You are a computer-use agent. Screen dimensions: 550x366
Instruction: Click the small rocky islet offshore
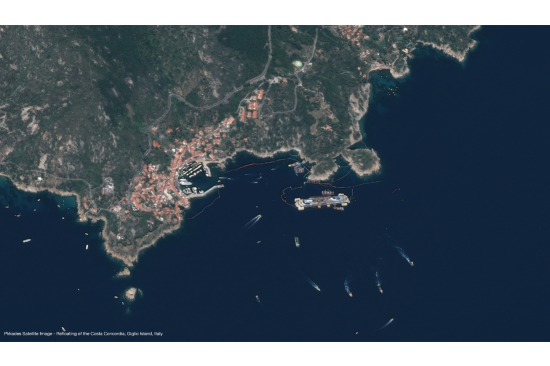tap(131, 293)
